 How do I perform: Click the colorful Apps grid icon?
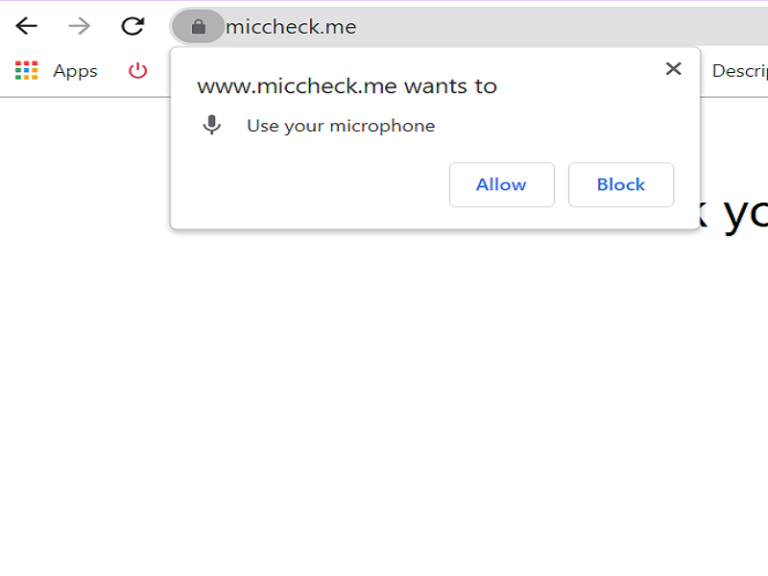click(27, 71)
